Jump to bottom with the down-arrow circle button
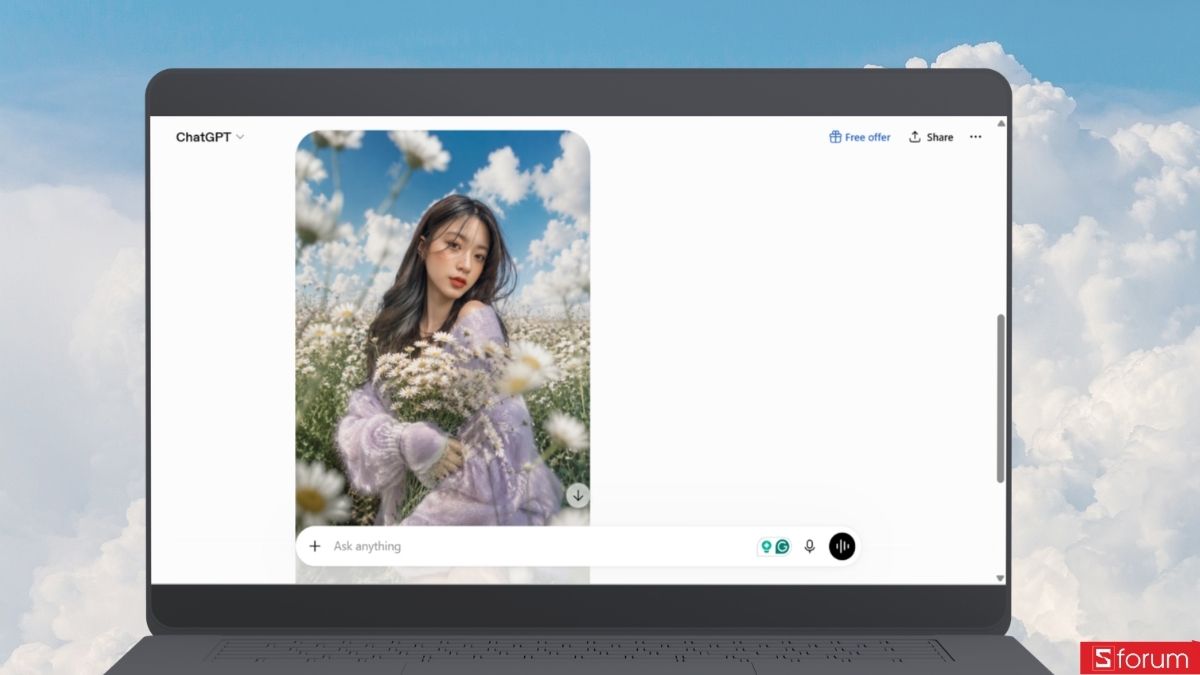The height and width of the screenshot is (675, 1200). [577, 495]
